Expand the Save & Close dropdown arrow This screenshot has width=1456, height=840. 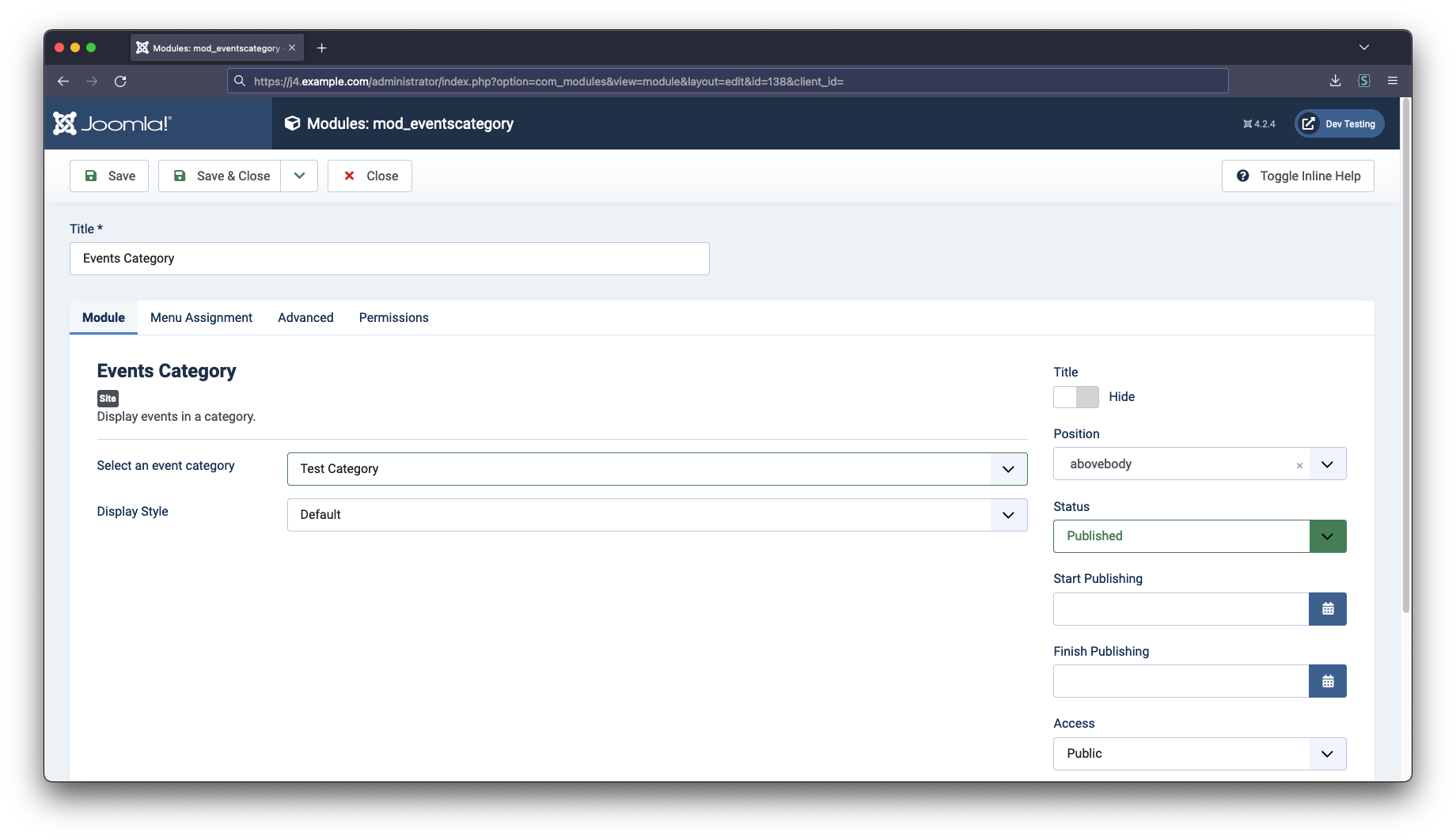[x=299, y=176]
